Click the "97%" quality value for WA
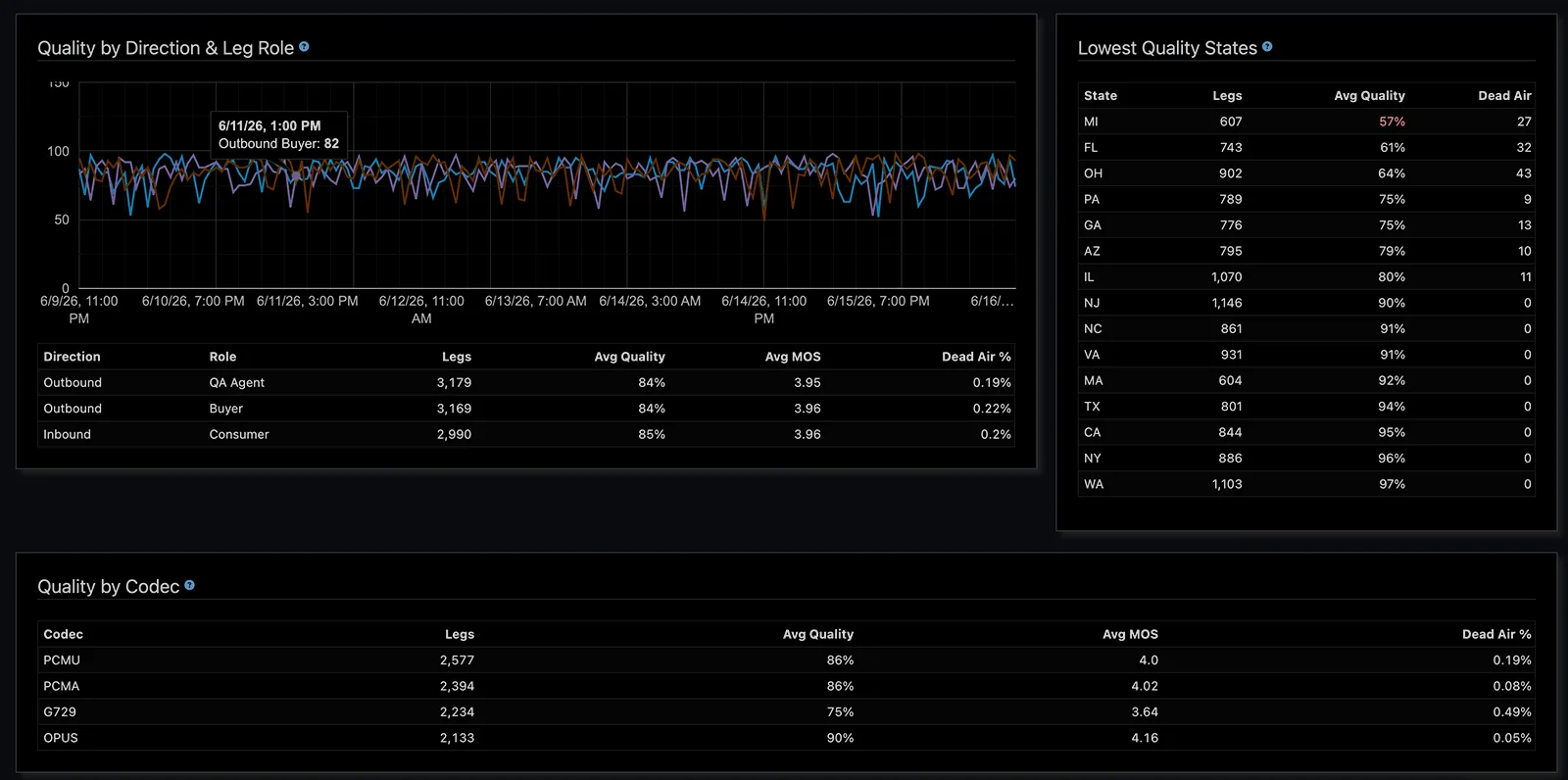Screen dimensions: 1568x780 coord(1392,485)
